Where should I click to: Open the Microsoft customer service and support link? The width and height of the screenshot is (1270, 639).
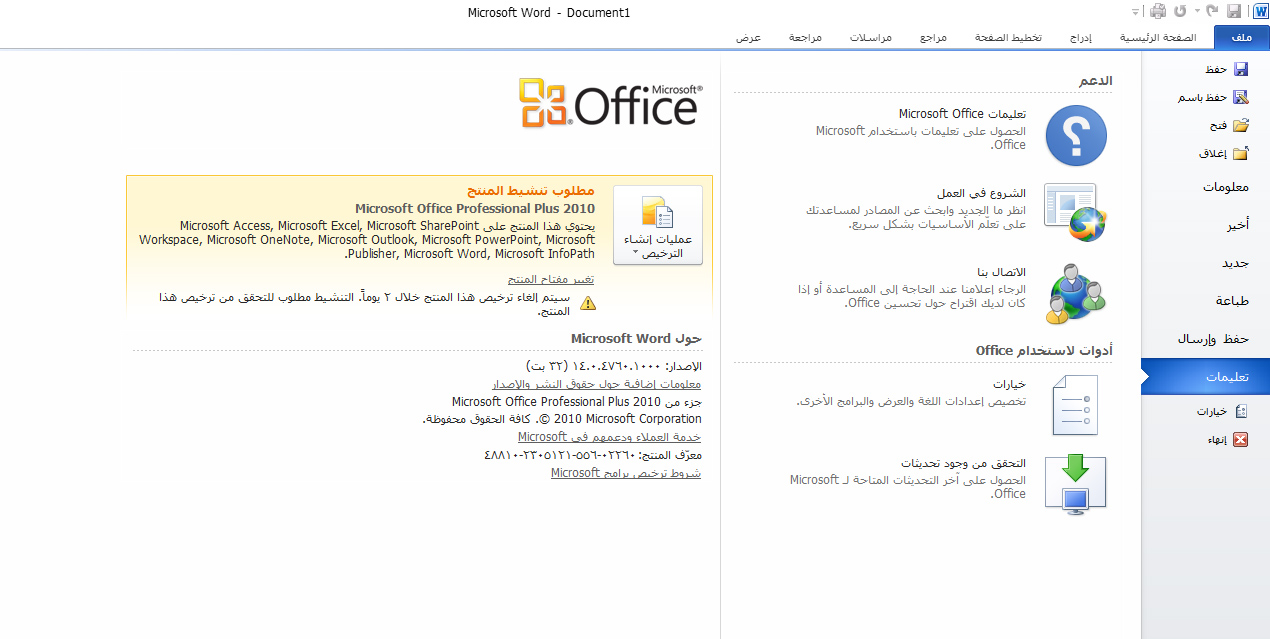pos(610,437)
